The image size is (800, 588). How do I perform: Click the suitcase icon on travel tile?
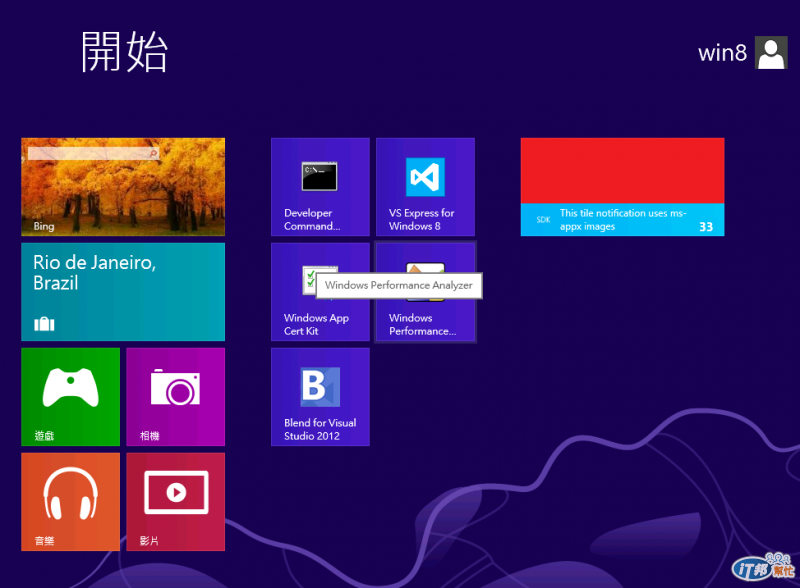pyautogui.click(x=44, y=324)
